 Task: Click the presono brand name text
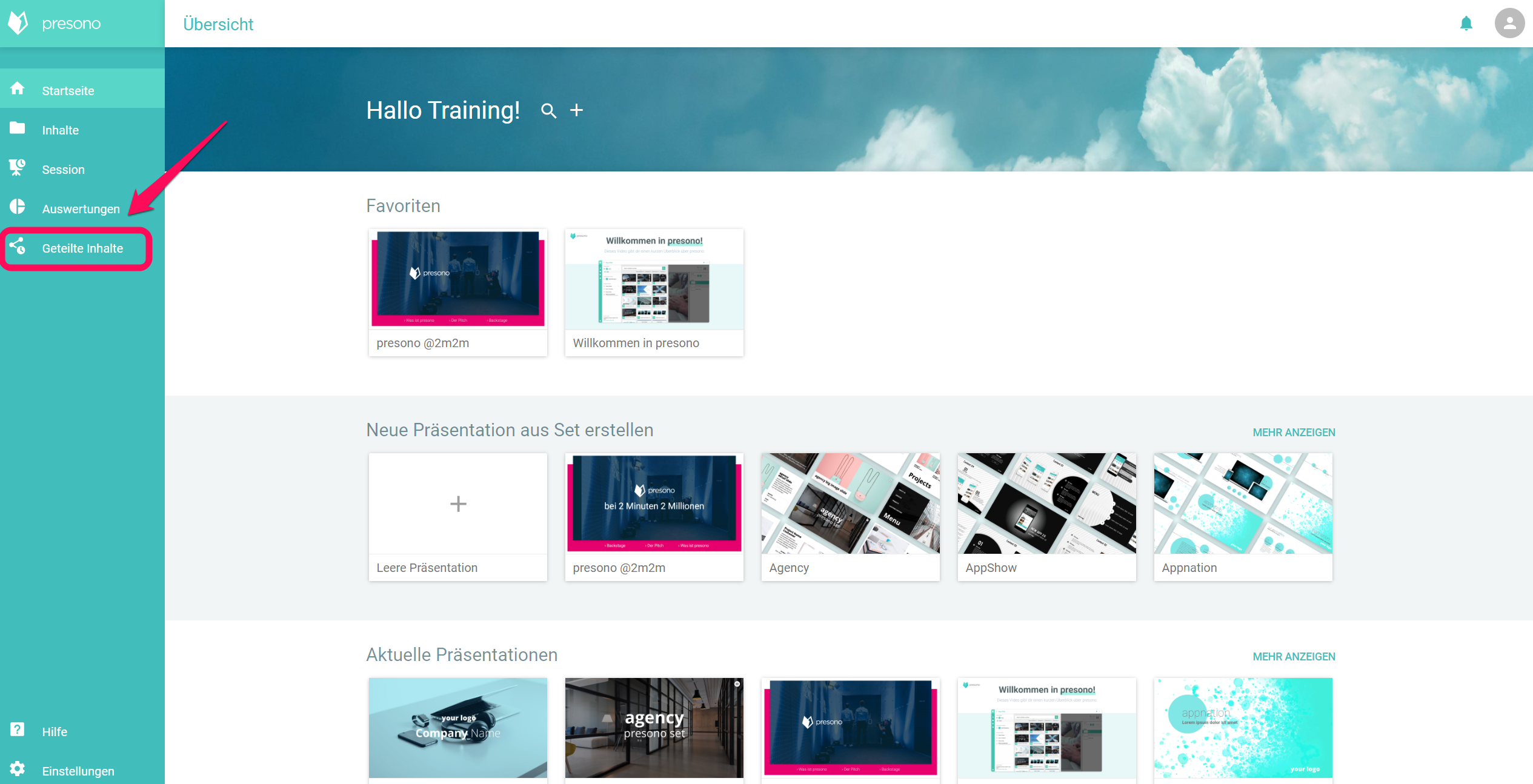pyautogui.click(x=71, y=24)
